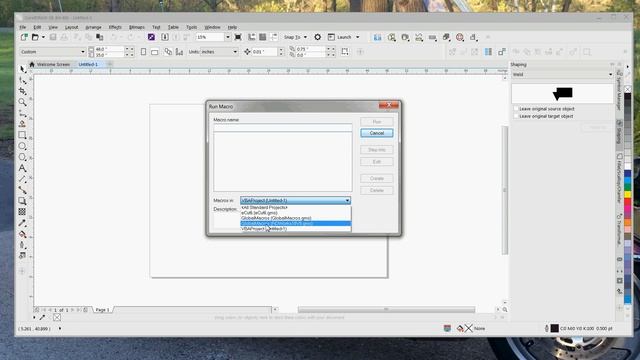This screenshot has height=360, width=640.
Task: Set portrait page orientation icon
Action: pyautogui.click(x=143, y=52)
